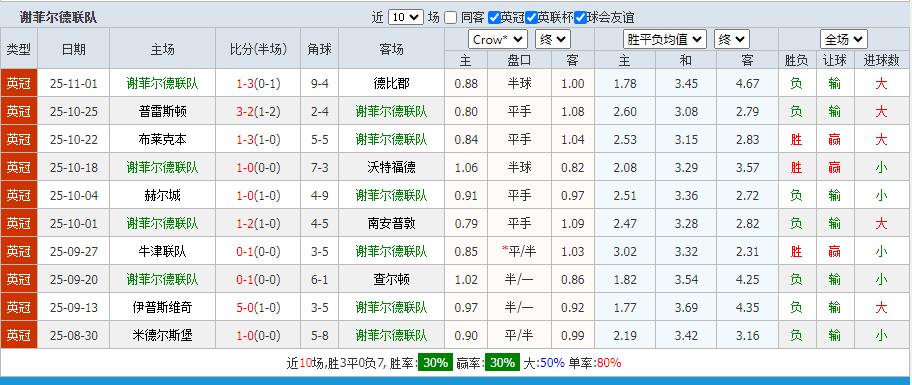Click the date 25-10-22
Image resolution: width=912 pixels, height=385 pixels.
73,140
